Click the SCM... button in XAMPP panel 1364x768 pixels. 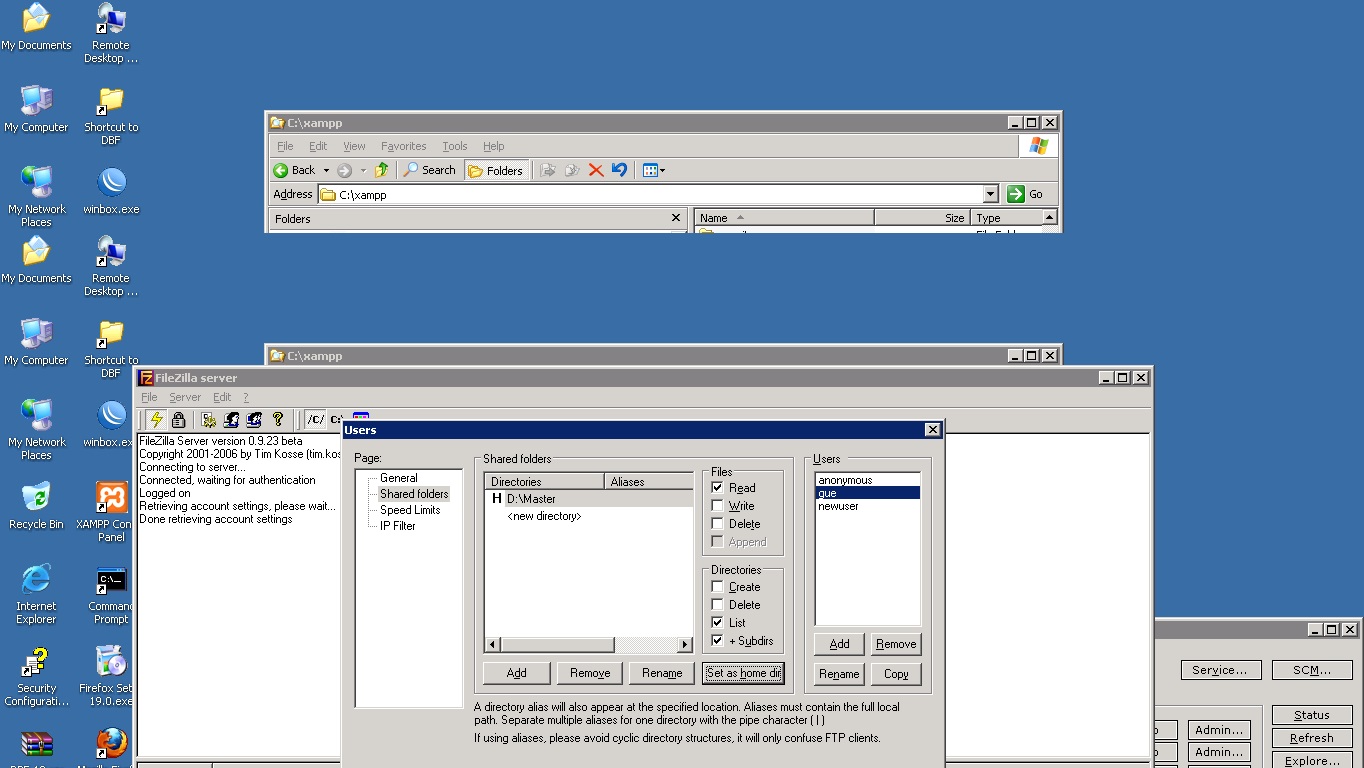click(1312, 670)
